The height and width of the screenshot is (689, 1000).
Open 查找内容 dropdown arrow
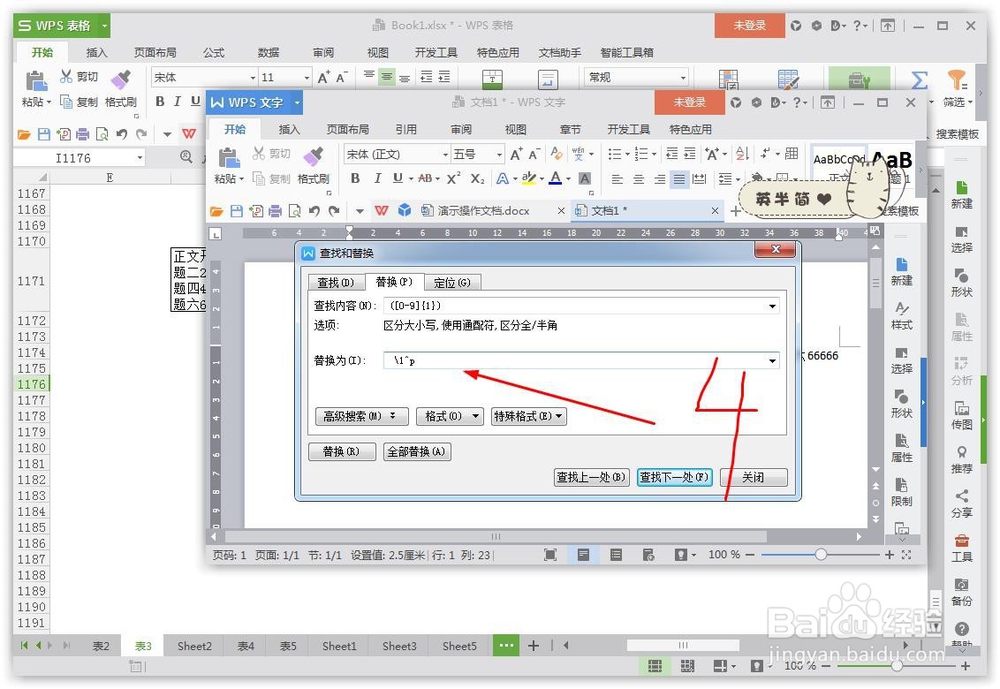[x=772, y=306]
